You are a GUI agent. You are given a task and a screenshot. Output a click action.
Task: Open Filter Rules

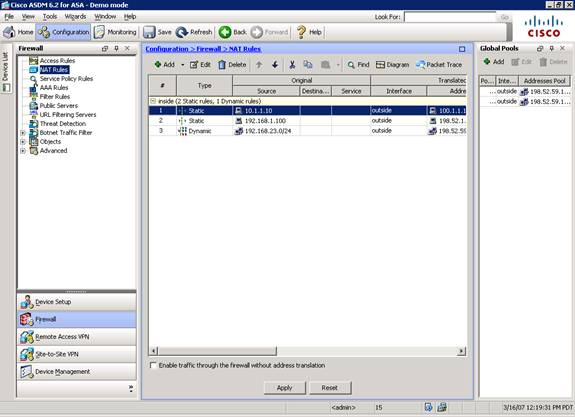point(55,97)
